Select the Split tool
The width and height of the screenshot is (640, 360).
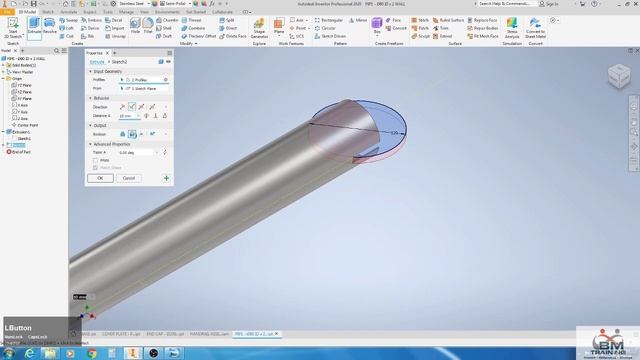227,20
